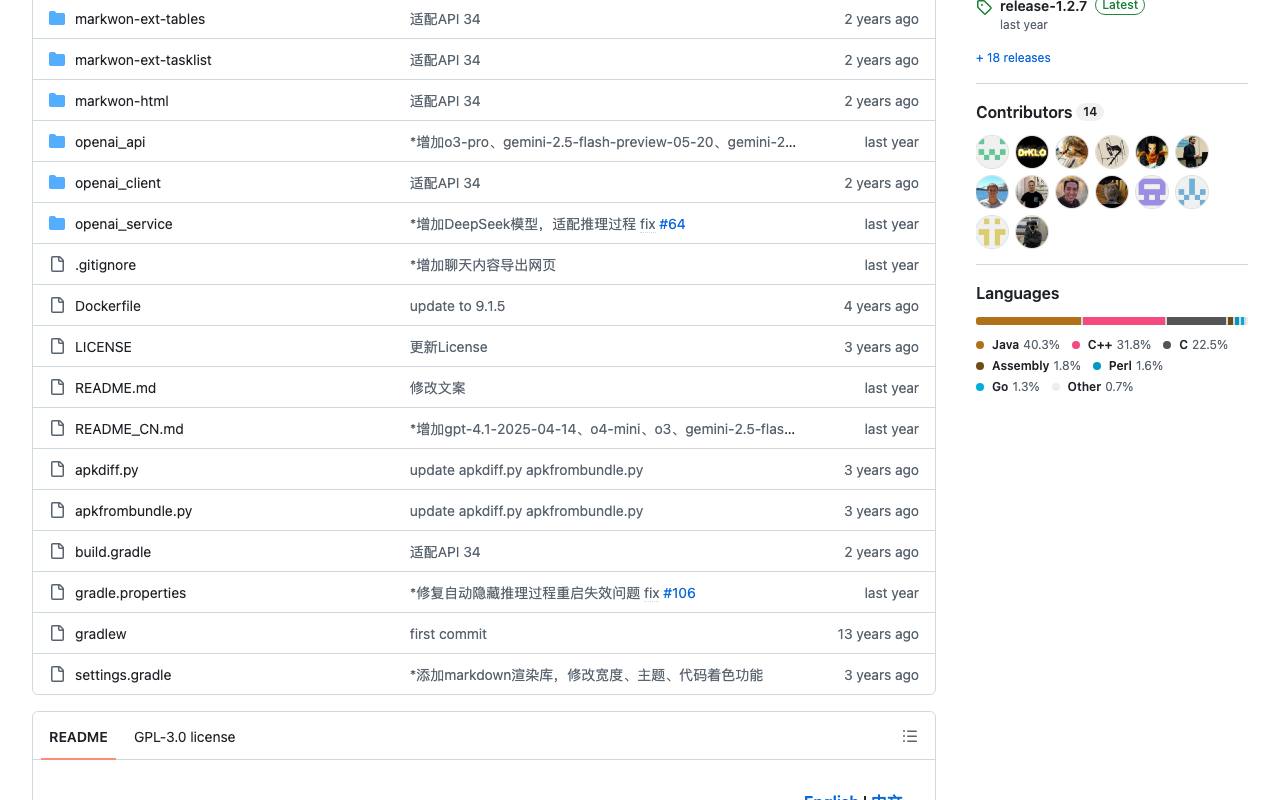
Task: Open the settings.gradle file
Action: pos(123,675)
